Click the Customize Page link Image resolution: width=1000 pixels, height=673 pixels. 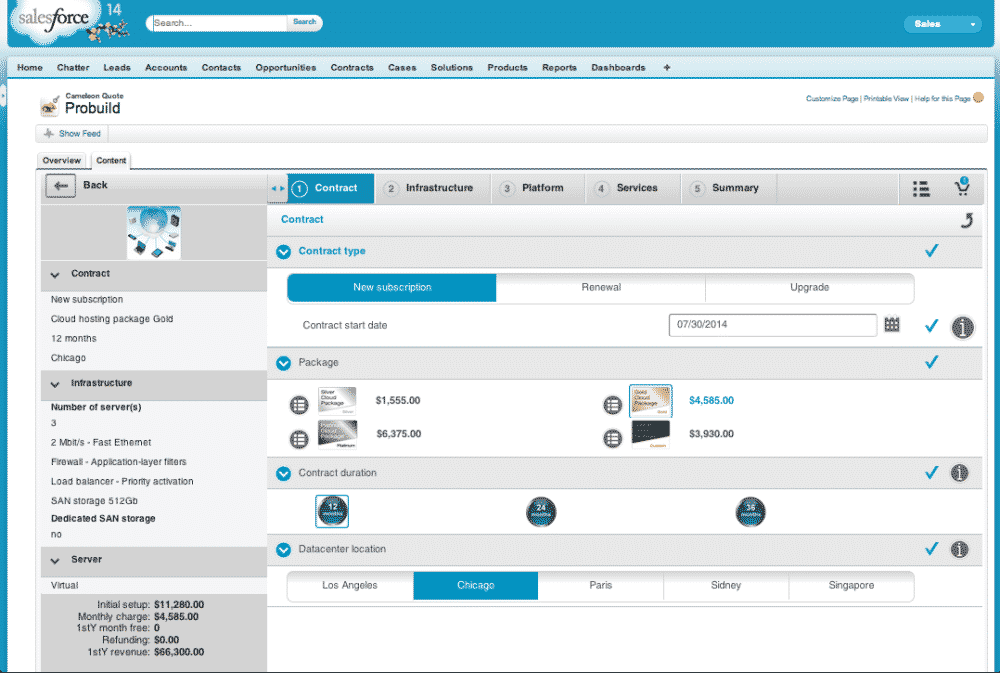point(832,99)
